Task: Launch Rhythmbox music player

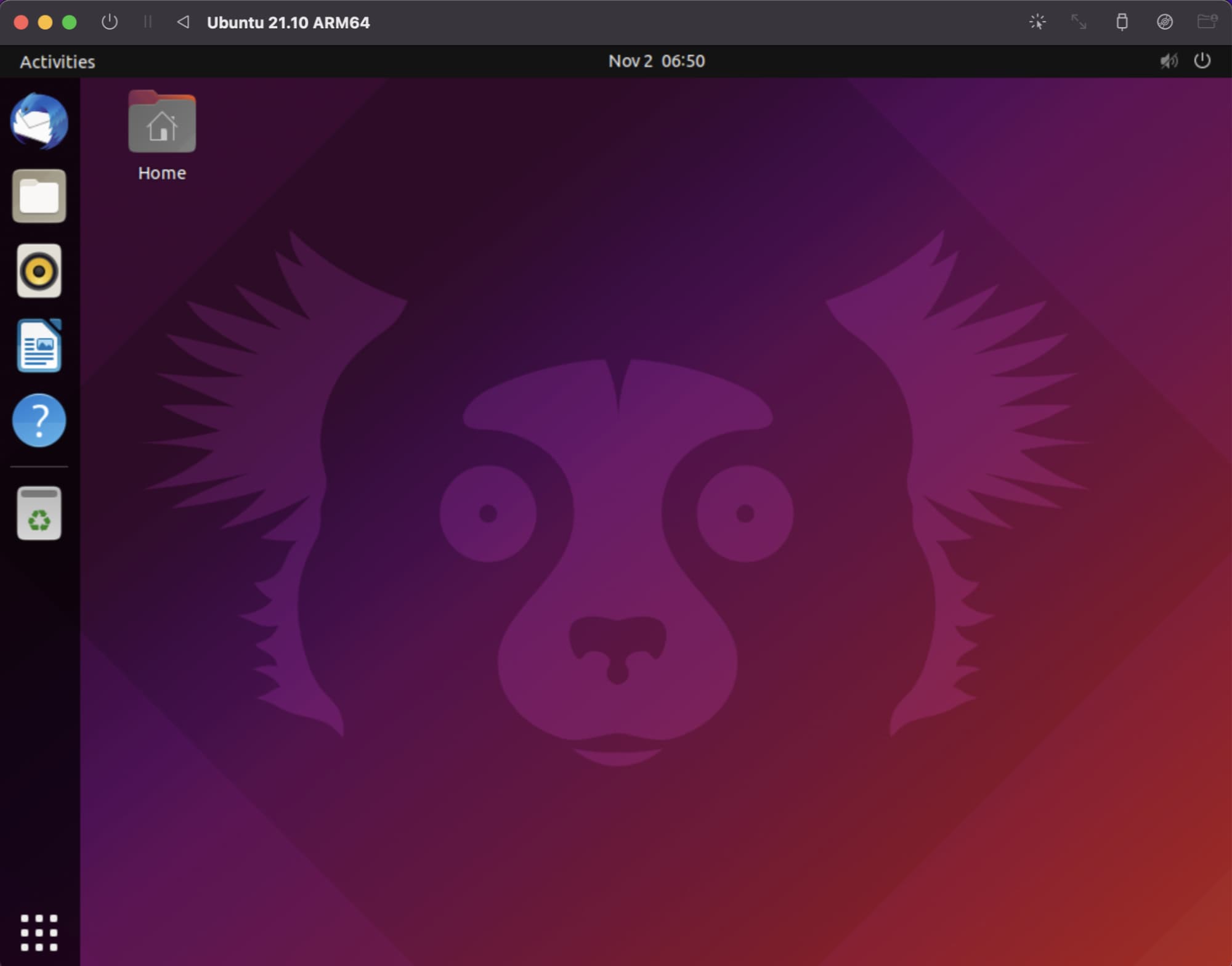Action: 39,270
